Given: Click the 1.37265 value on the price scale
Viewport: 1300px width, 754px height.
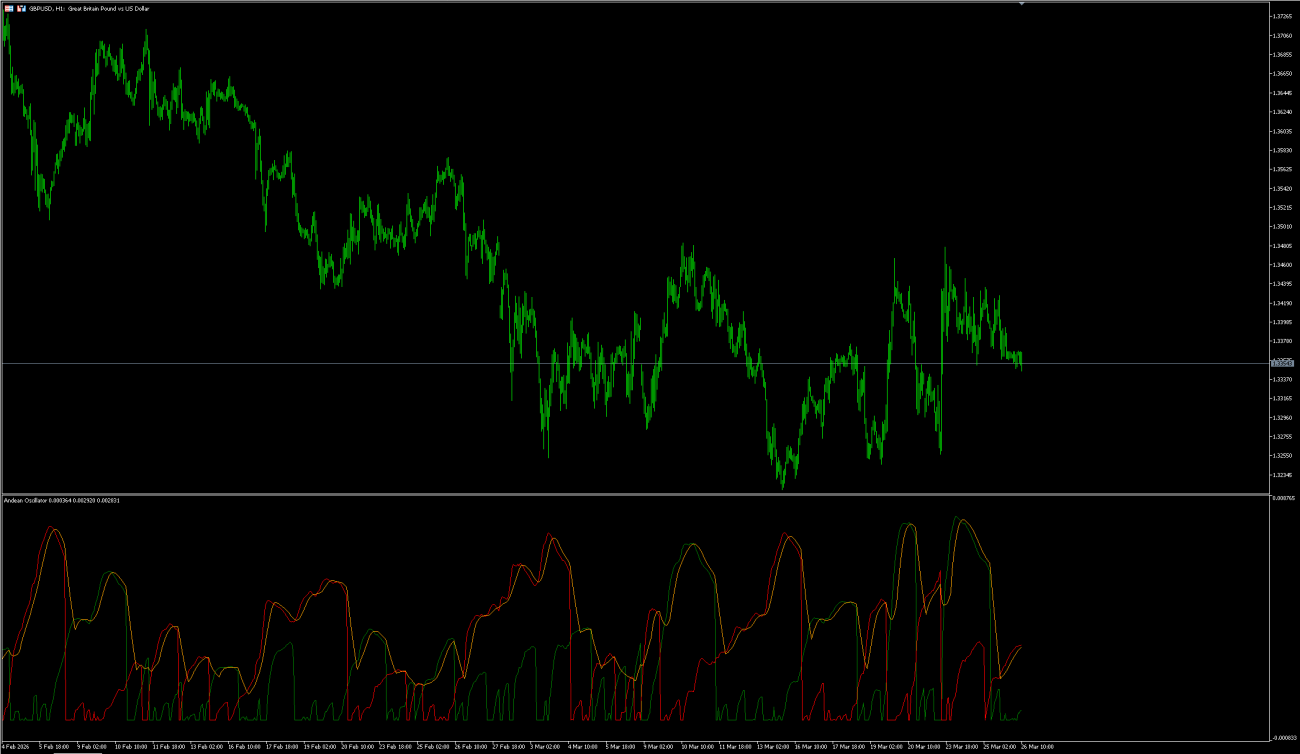Looking at the screenshot, I should (x=1283, y=16).
